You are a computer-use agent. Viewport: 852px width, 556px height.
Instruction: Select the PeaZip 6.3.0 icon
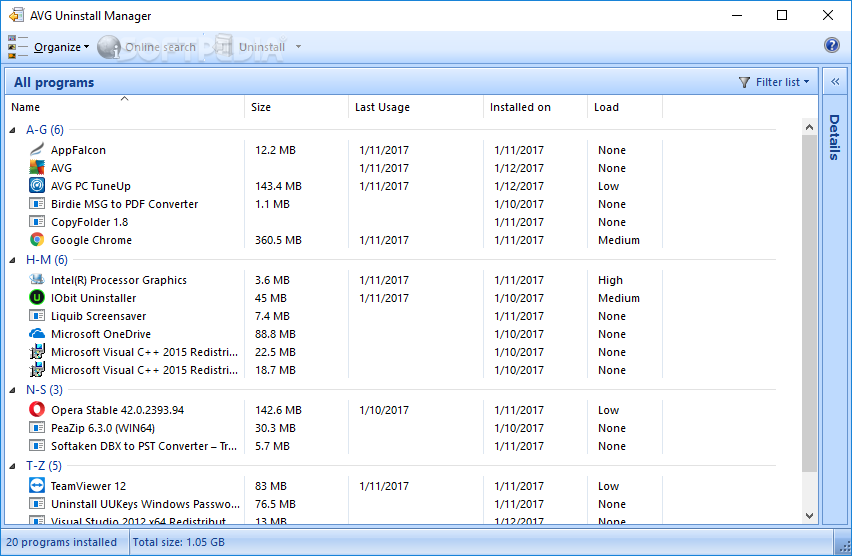[36, 428]
